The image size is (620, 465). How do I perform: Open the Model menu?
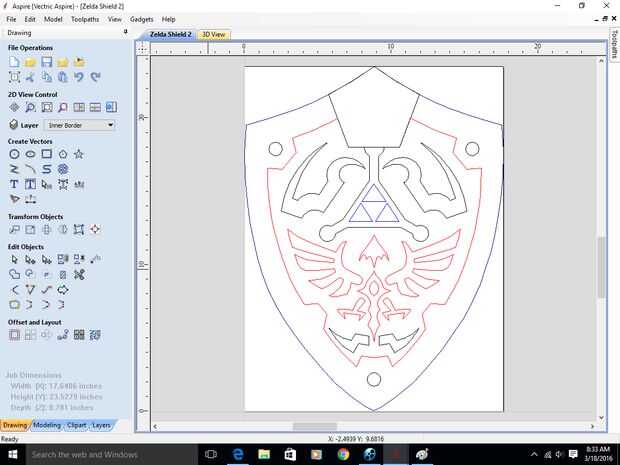click(53, 19)
